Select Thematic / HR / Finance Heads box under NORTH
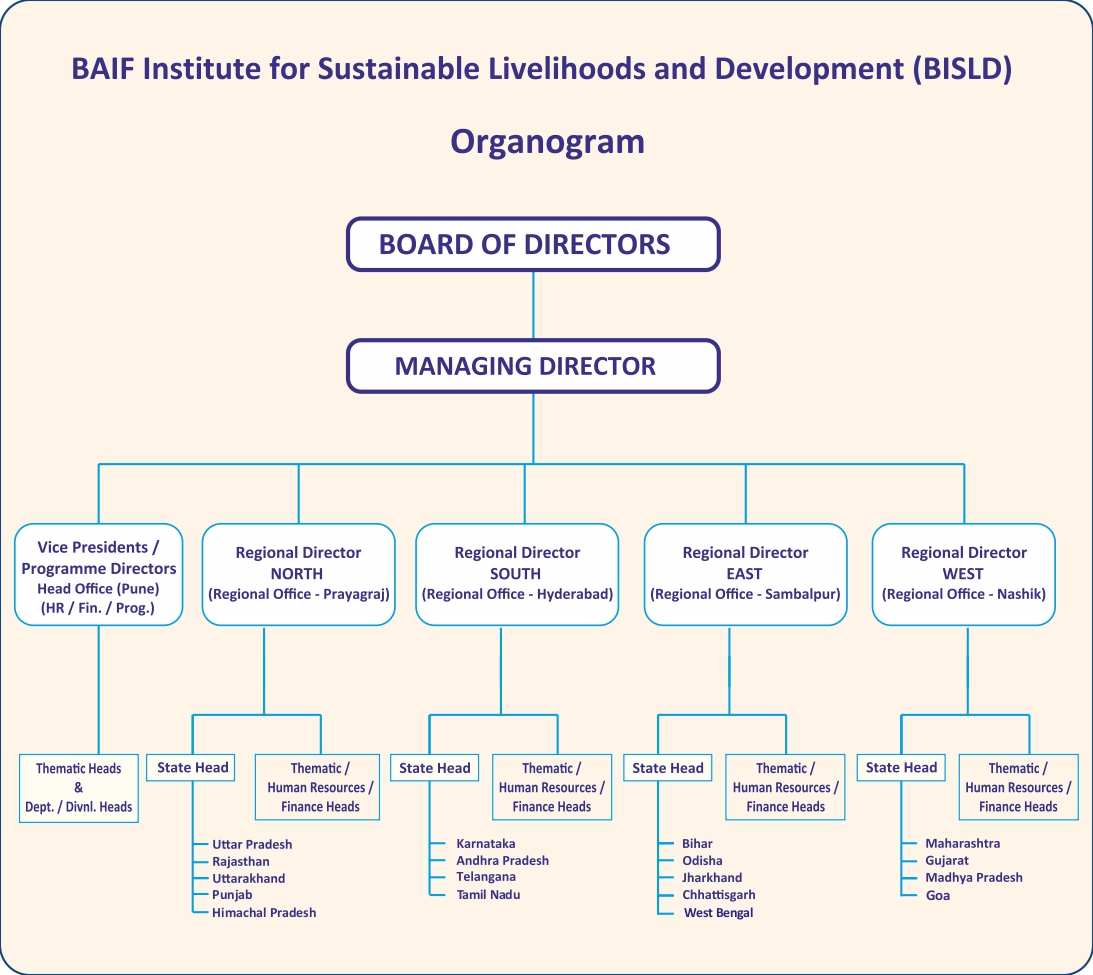This screenshot has height=975, width=1093. (317, 787)
